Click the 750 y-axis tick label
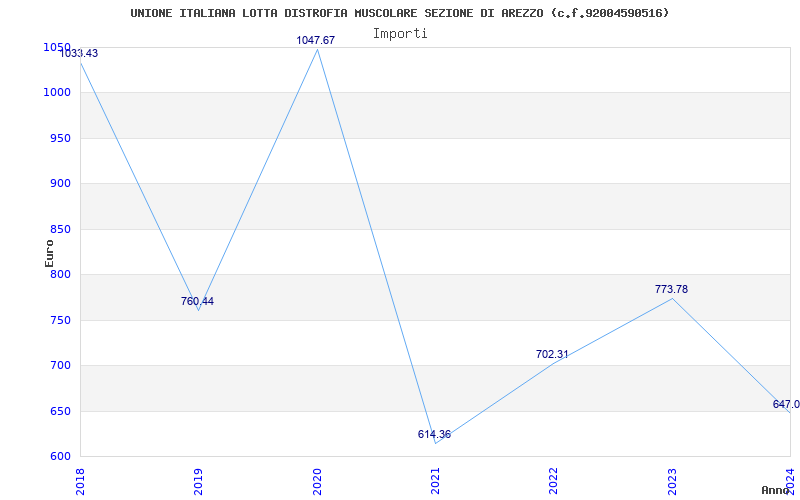The height and width of the screenshot is (500, 800). [x=62, y=320]
